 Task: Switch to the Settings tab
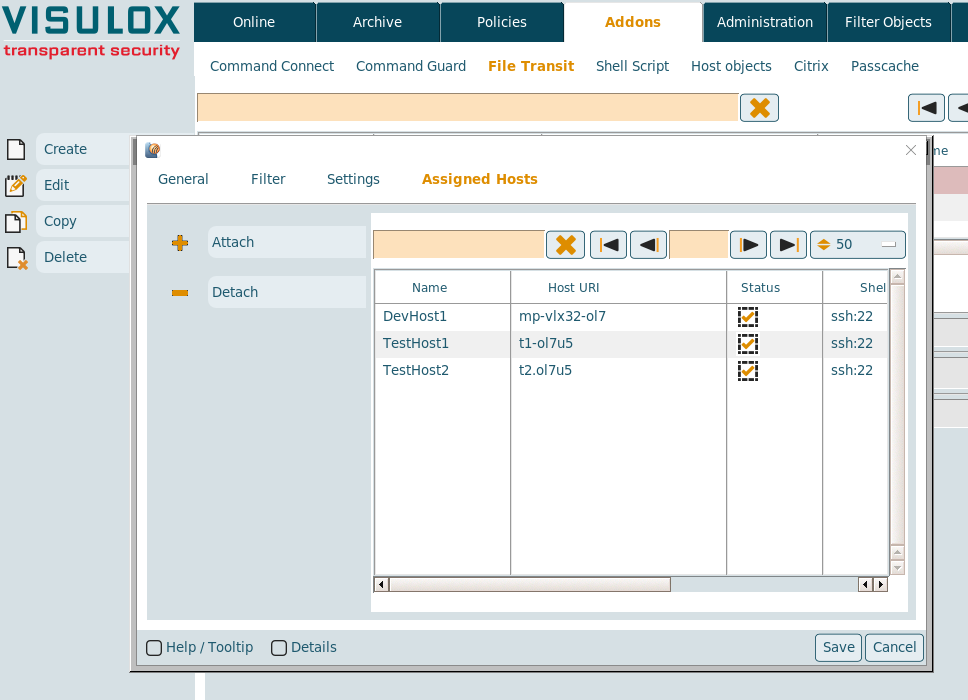pos(353,179)
